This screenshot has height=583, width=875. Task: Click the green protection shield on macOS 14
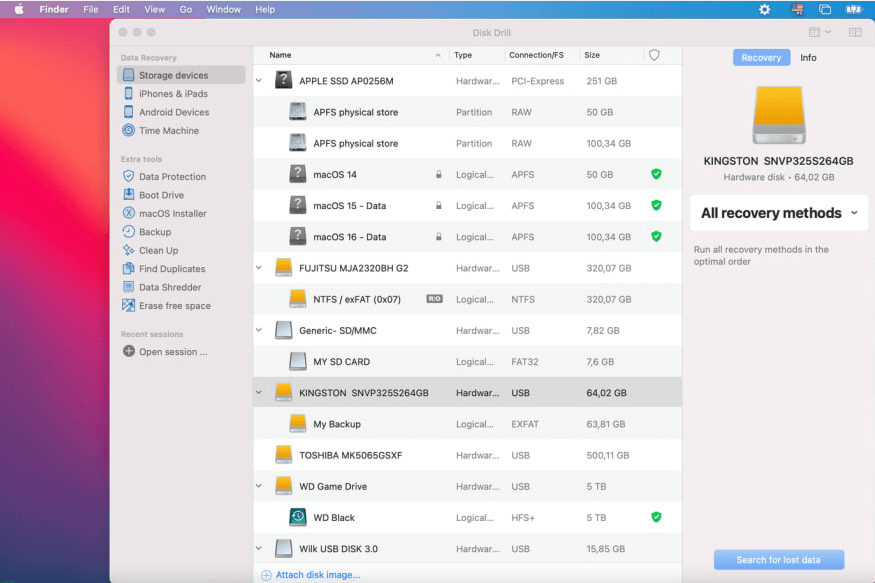pyautogui.click(x=657, y=174)
